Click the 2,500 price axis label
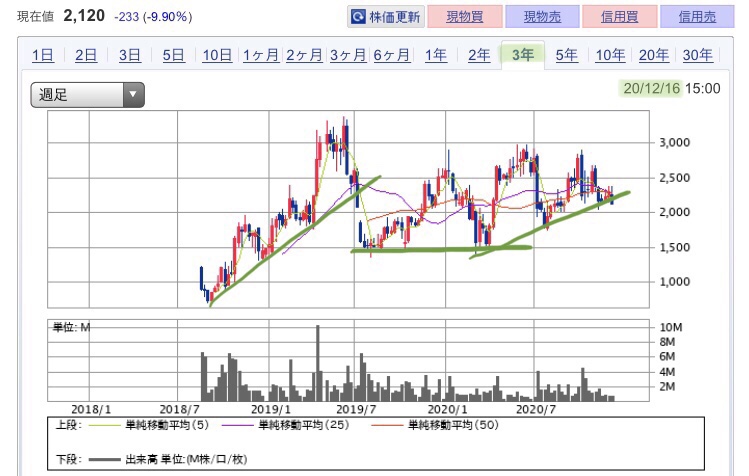The width and height of the screenshot is (749, 476). click(674, 178)
